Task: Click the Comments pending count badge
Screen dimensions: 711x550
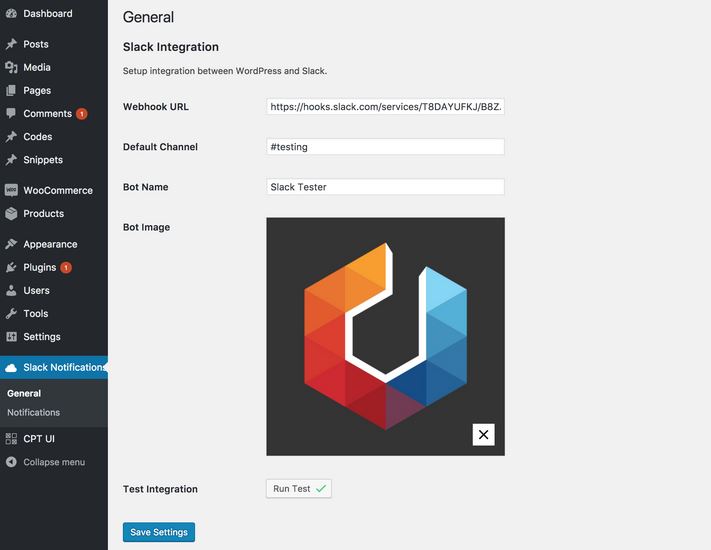Action: [82, 114]
